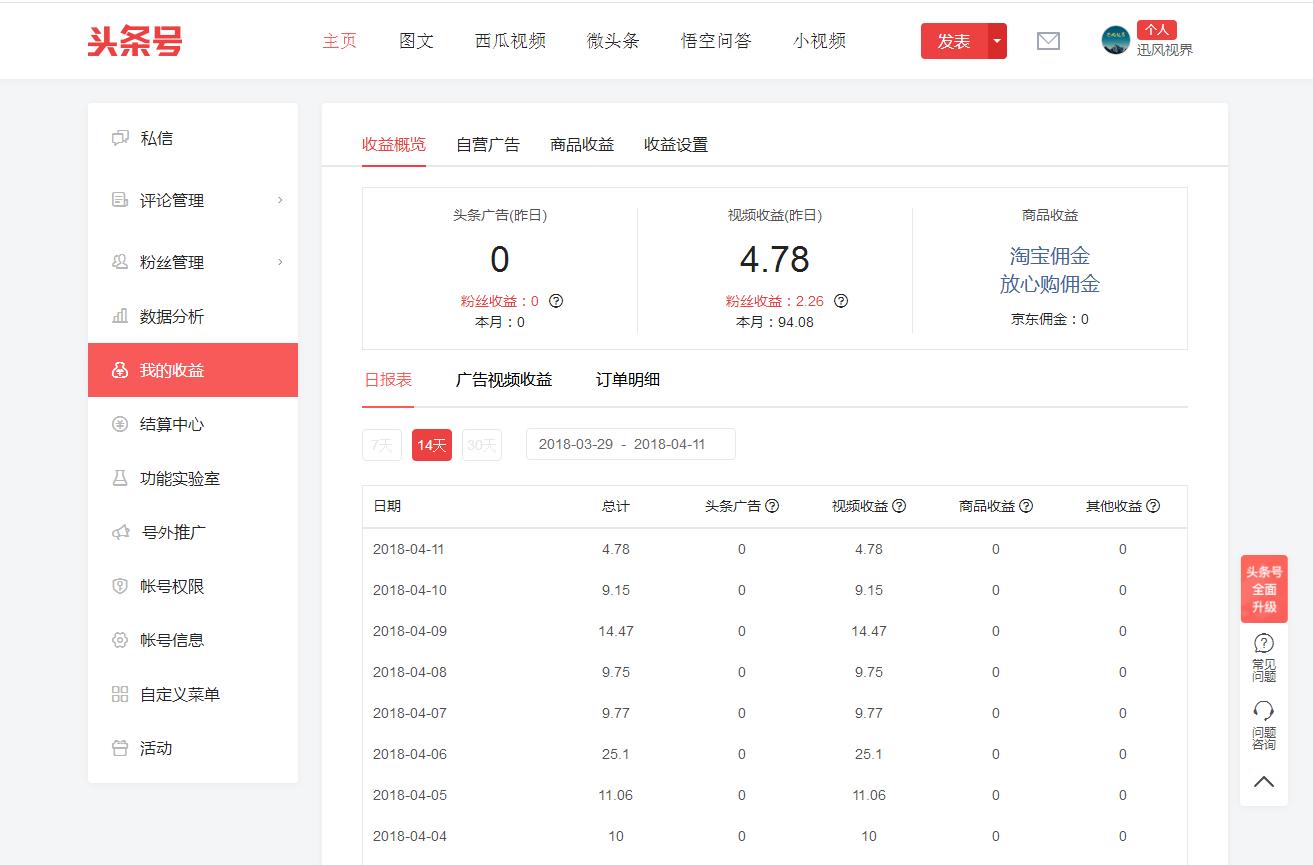Switch to 收益设置 tab
This screenshot has height=865, width=1313.
pos(676,144)
